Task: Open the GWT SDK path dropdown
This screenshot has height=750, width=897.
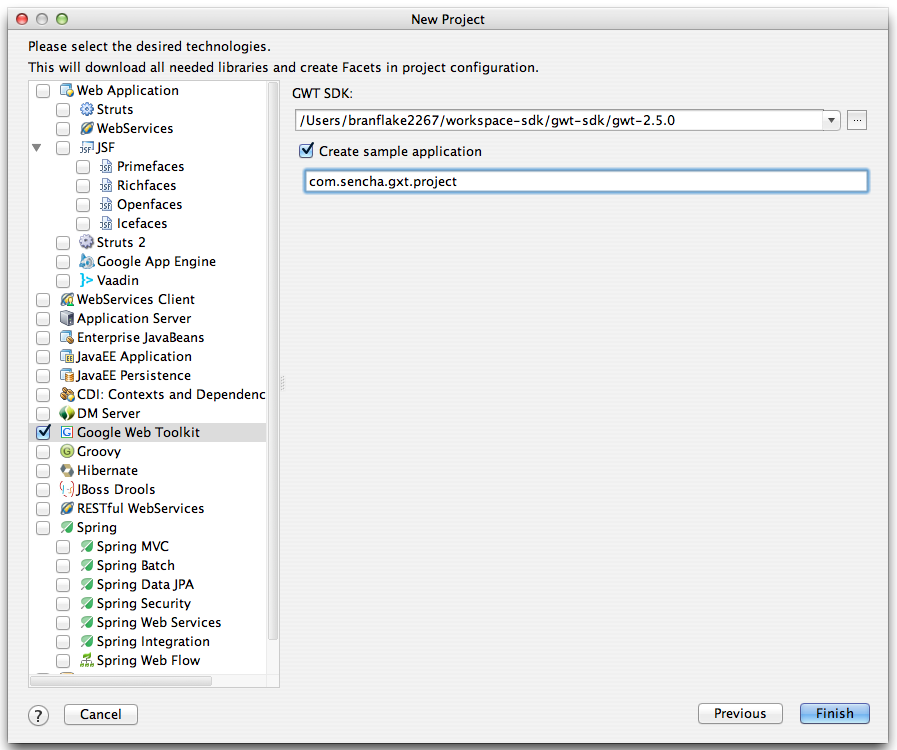Action: click(x=831, y=121)
